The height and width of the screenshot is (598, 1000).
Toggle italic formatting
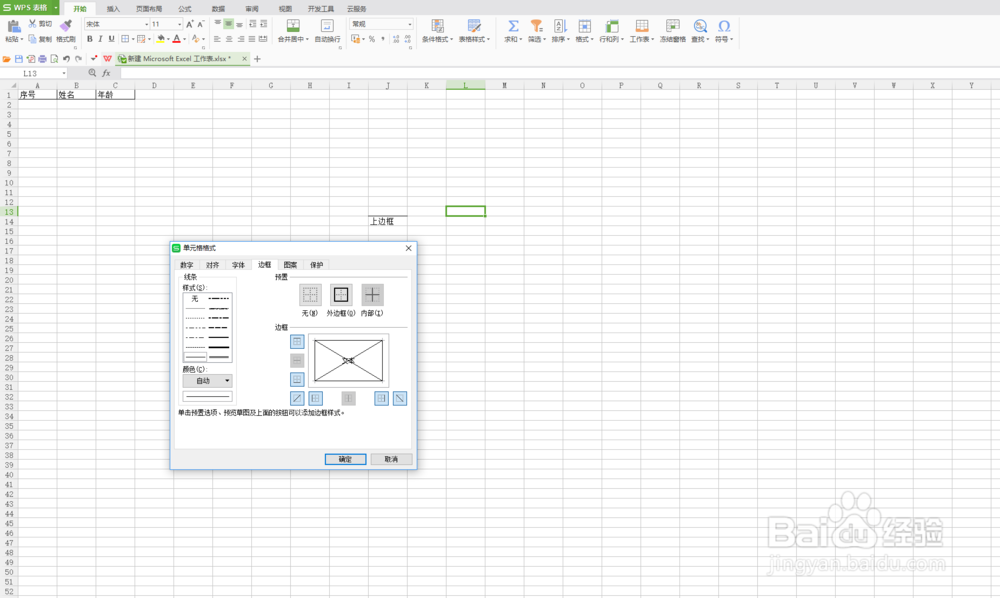[100, 39]
